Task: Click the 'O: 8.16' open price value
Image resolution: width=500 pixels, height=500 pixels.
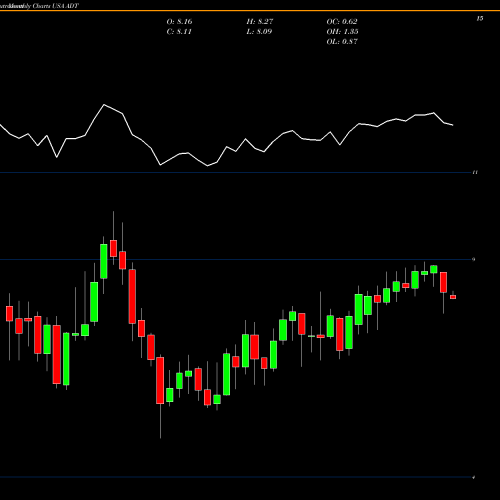Action: coord(179,22)
